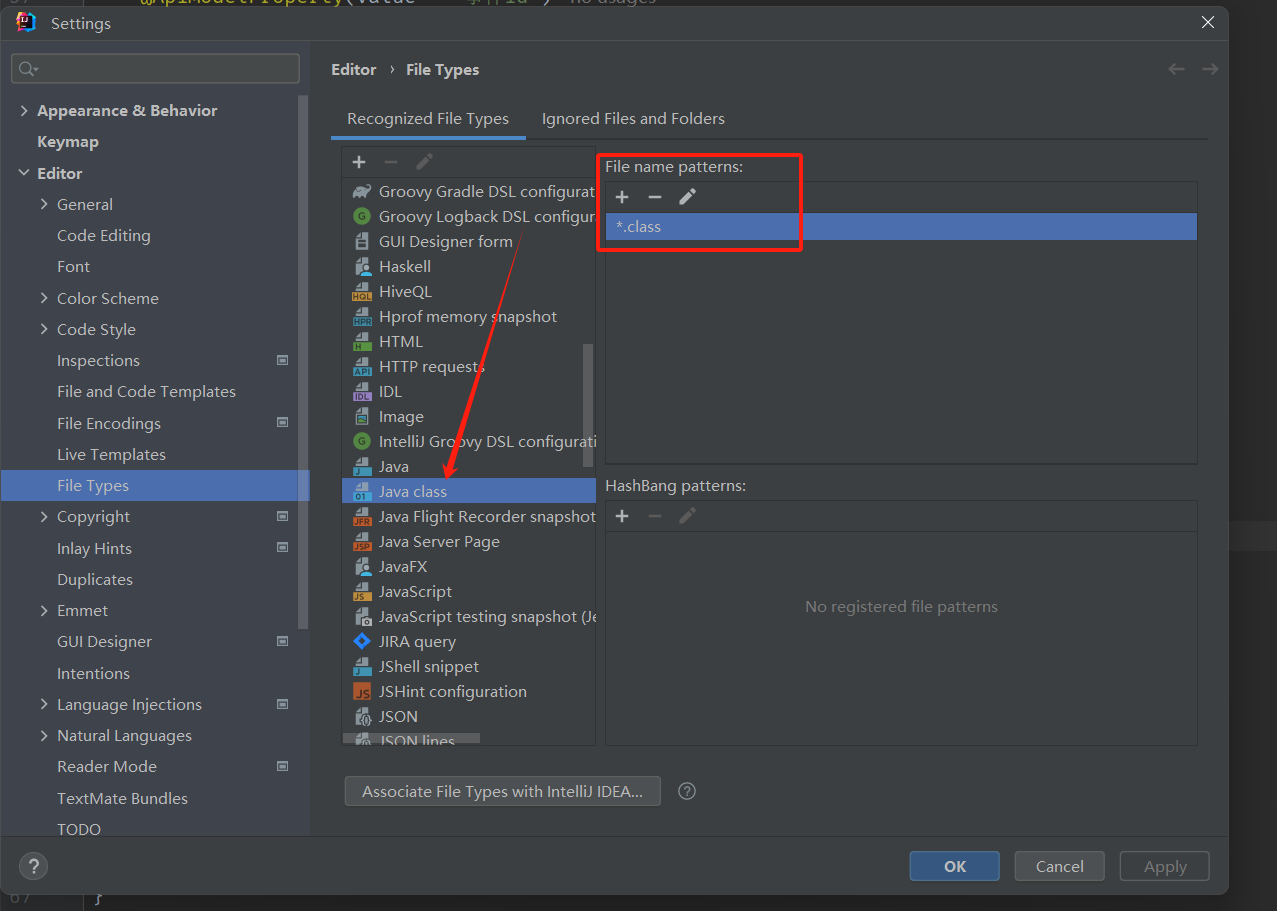Screen dimensions: 1277x911
Task: Expand the Natural Languages node
Action: point(44,735)
